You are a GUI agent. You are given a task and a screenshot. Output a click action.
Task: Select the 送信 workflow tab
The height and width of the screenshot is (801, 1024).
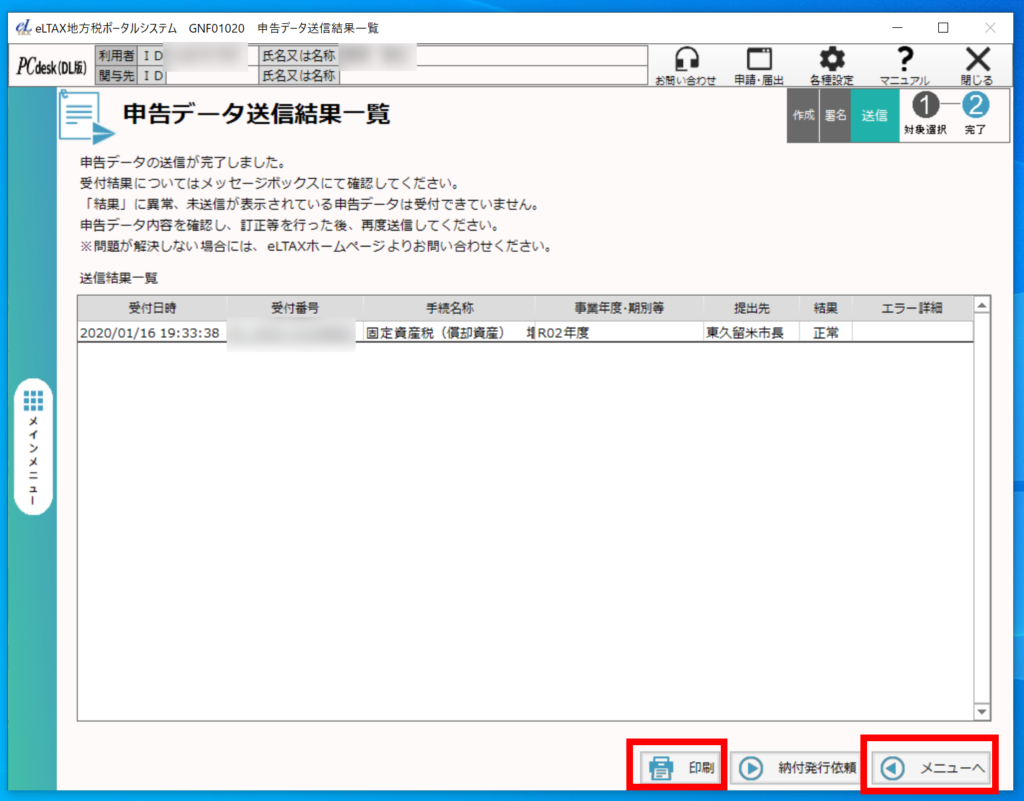874,115
